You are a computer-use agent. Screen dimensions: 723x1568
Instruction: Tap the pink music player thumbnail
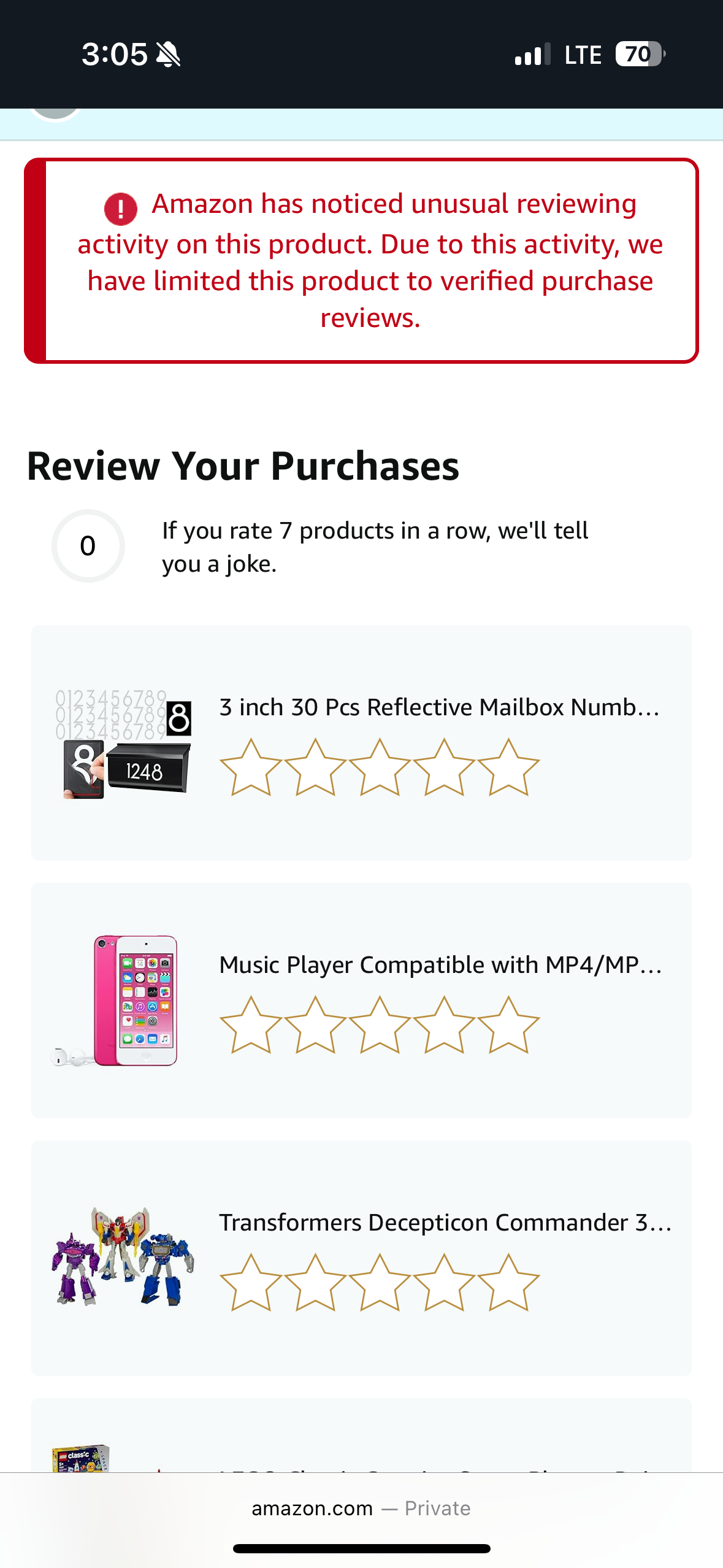[123, 1001]
